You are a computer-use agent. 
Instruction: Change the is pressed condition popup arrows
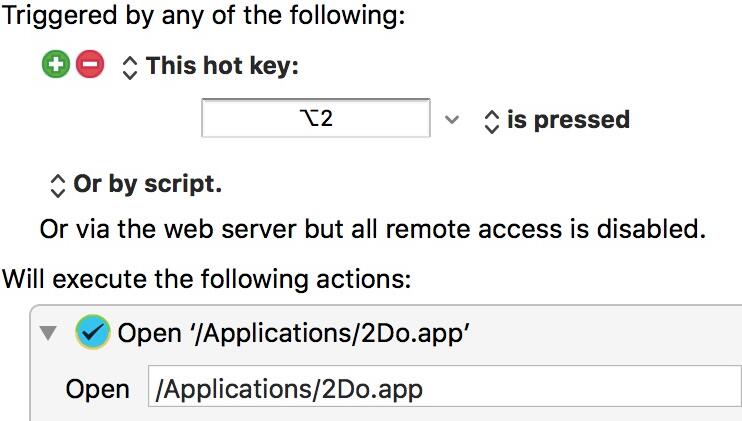click(492, 122)
